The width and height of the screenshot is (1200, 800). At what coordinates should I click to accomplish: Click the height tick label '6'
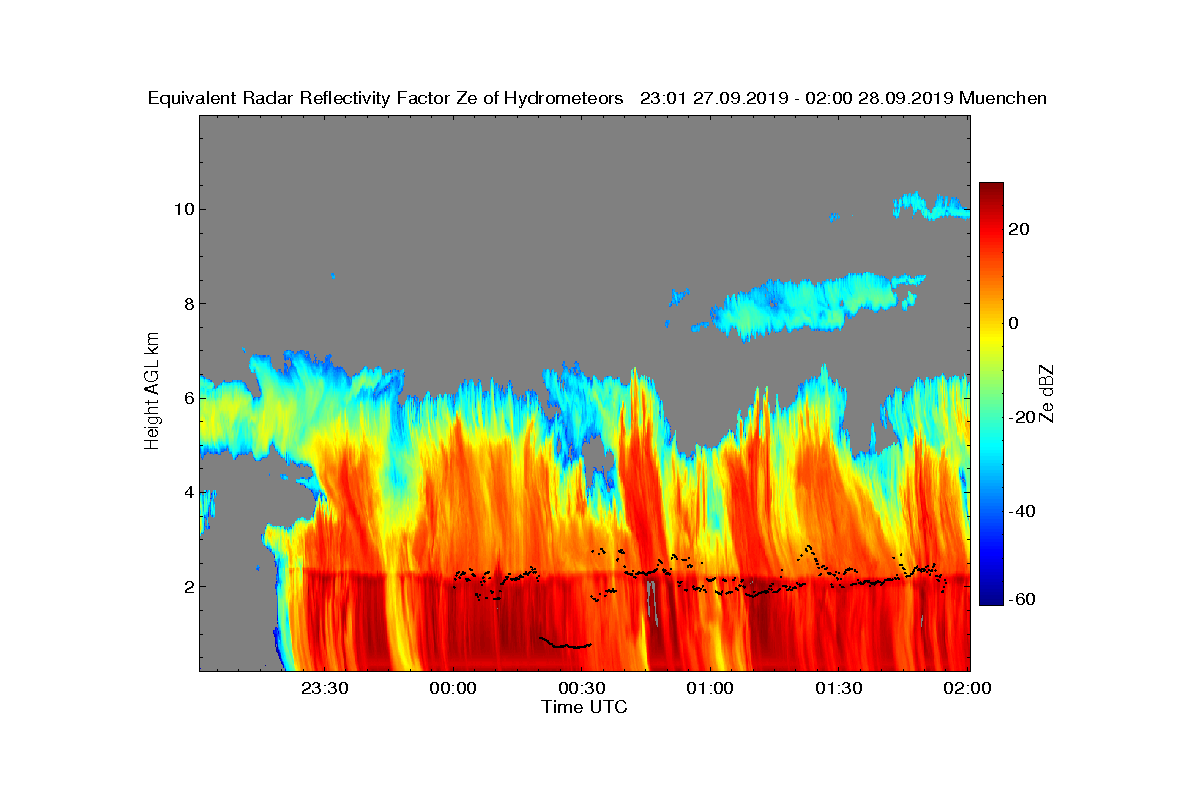coord(188,398)
